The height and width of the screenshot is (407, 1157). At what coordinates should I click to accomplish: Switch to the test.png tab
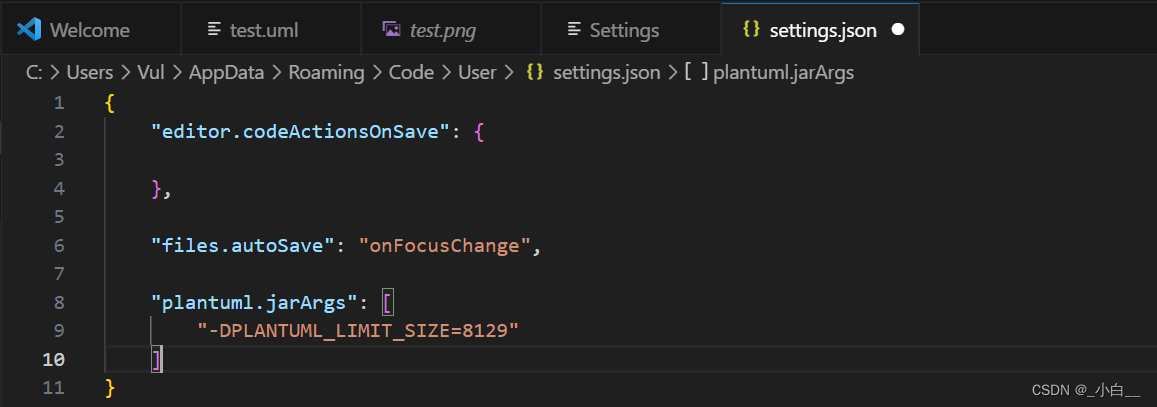(442, 30)
